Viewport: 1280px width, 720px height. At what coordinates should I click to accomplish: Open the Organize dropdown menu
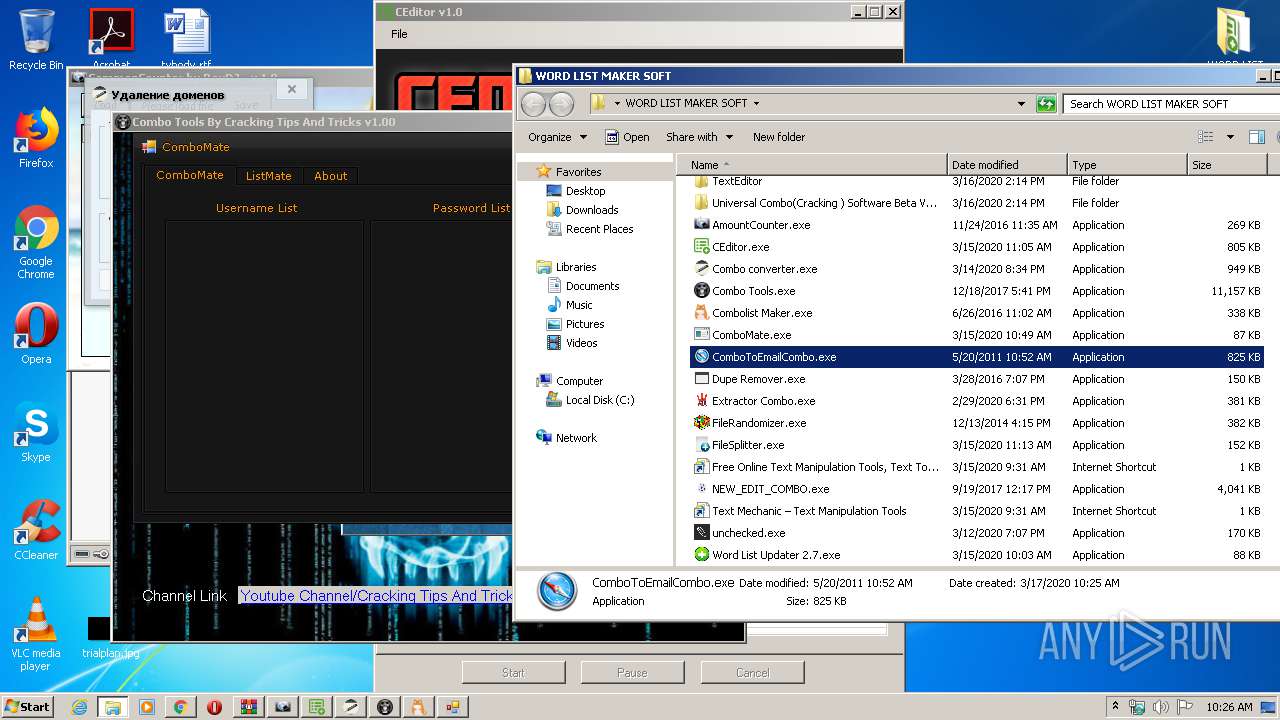click(x=558, y=137)
